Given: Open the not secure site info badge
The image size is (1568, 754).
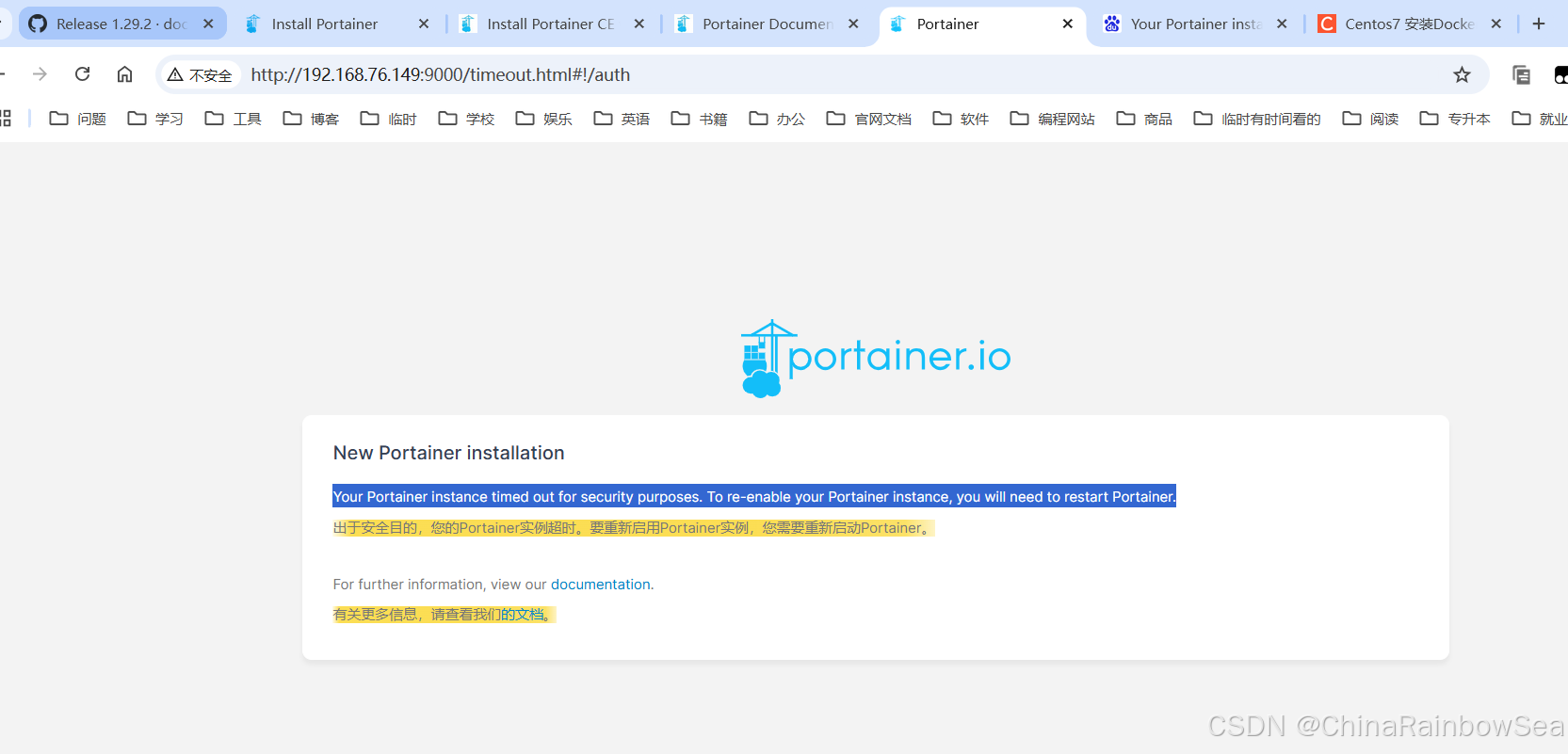Looking at the screenshot, I should [200, 74].
